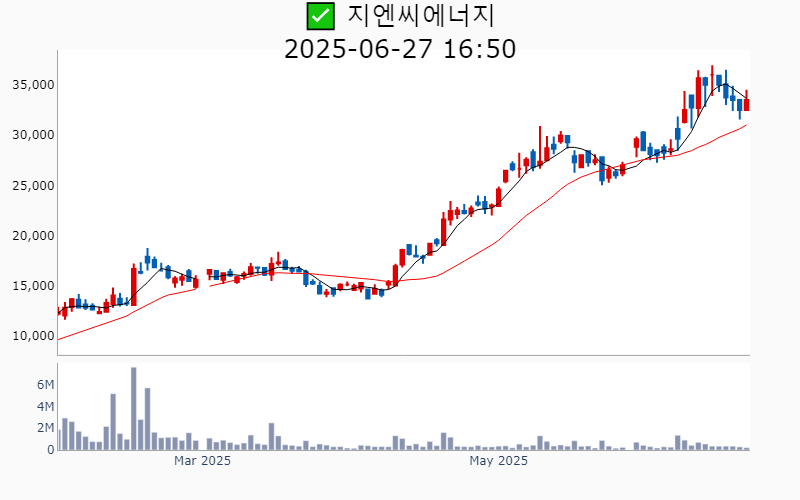
Task: Click the 0 volume axis label
Action: [51, 450]
